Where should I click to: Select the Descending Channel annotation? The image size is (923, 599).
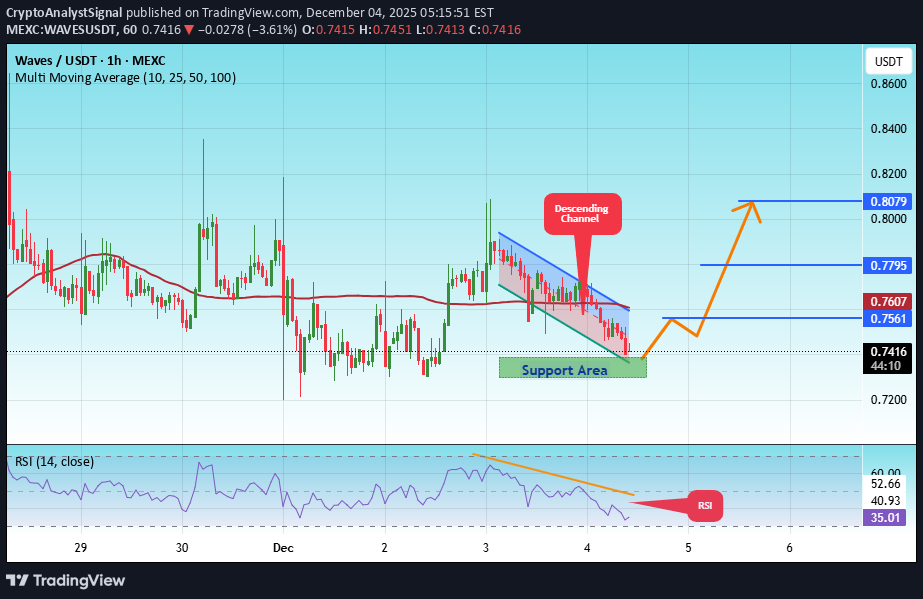coord(582,213)
